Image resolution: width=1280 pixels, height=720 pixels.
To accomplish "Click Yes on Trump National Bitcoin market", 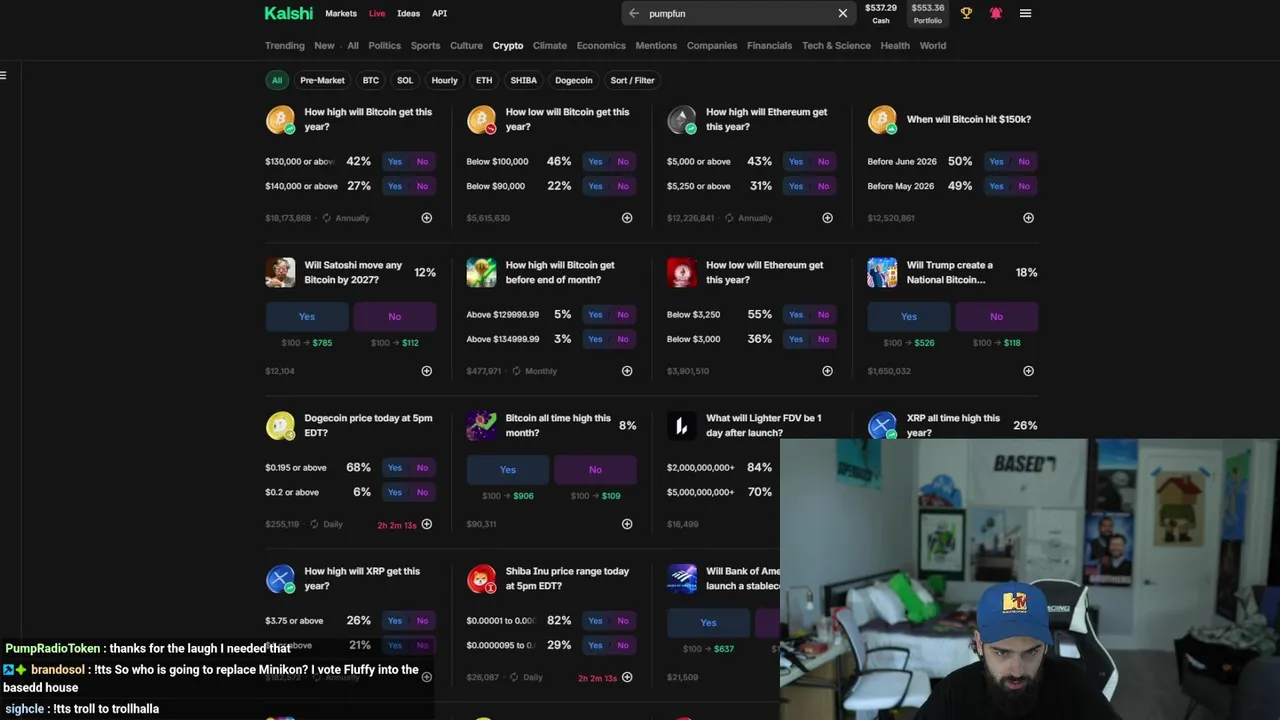I will click(909, 316).
